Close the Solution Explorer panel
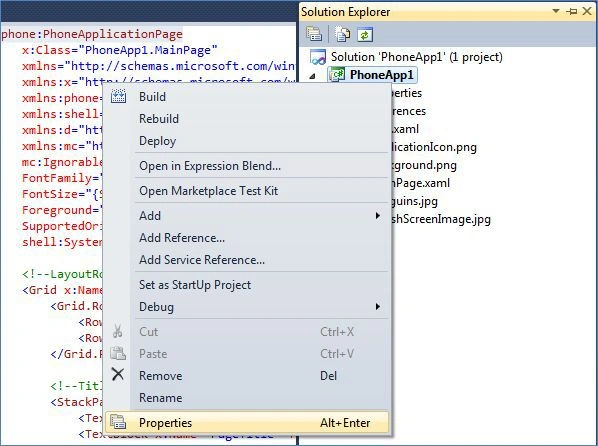 pyautogui.click(x=587, y=11)
